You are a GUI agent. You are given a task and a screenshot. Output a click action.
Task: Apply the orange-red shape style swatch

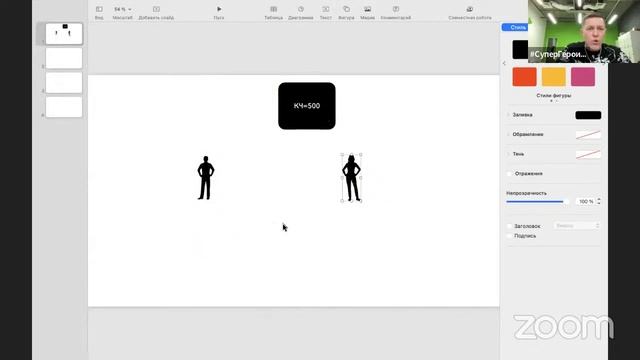click(524, 77)
